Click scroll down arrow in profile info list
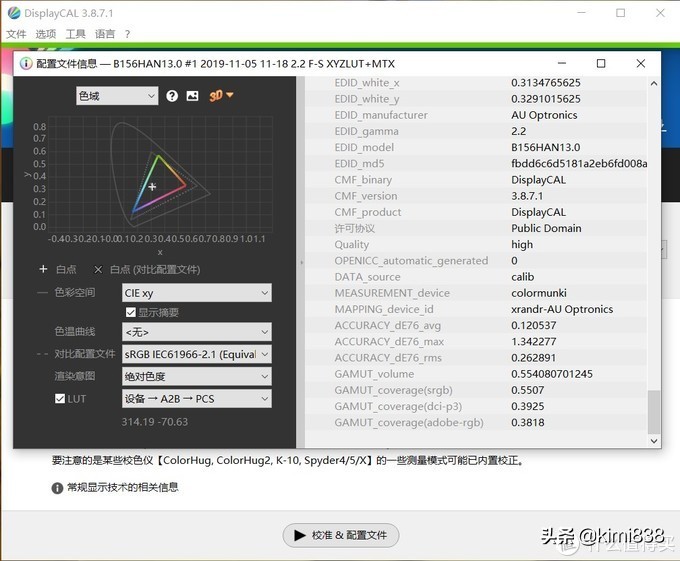This screenshot has width=680, height=561. [x=654, y=441]
